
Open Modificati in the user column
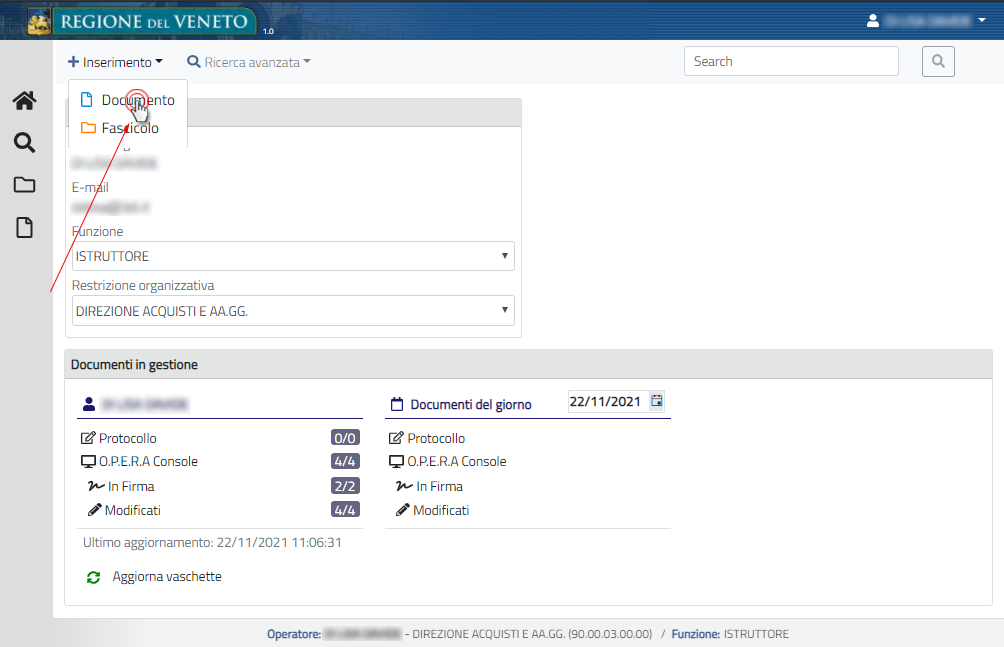[133, 511]
